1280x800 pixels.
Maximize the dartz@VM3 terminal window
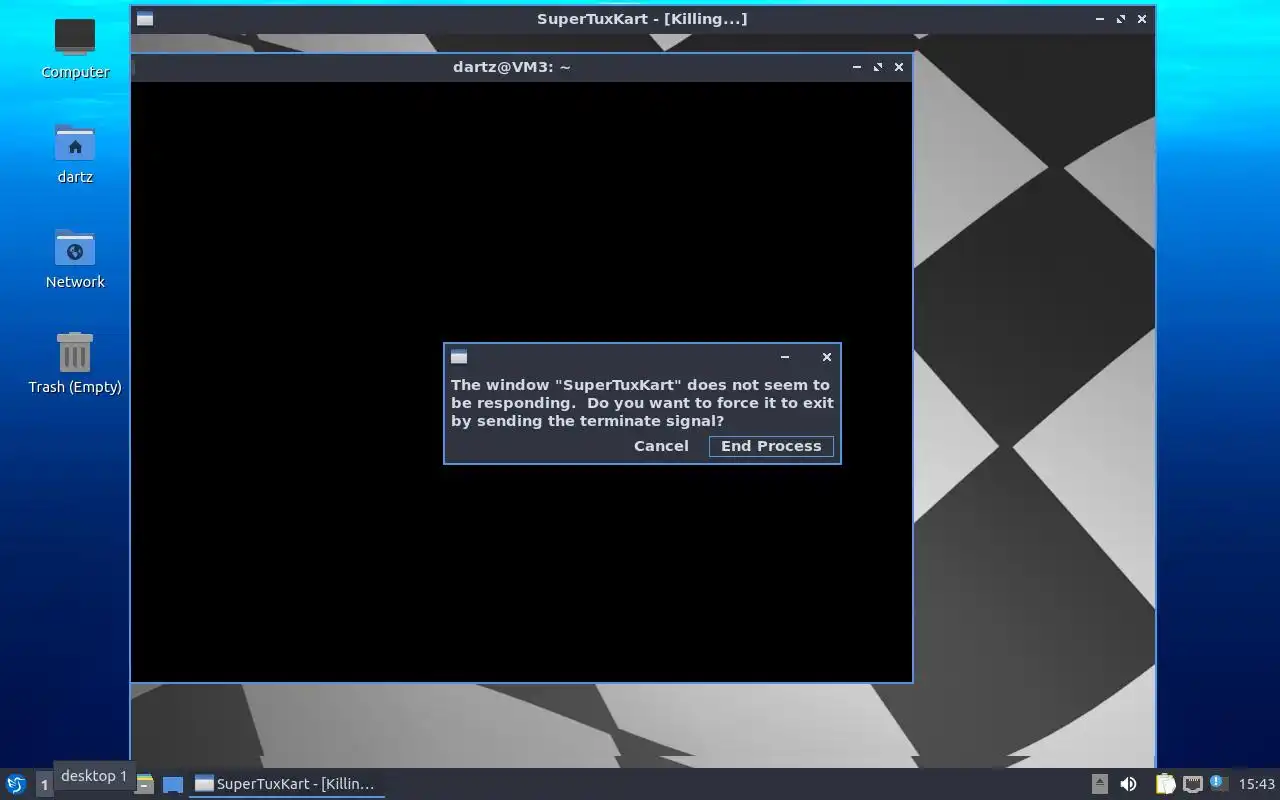(x=878, y=67)
